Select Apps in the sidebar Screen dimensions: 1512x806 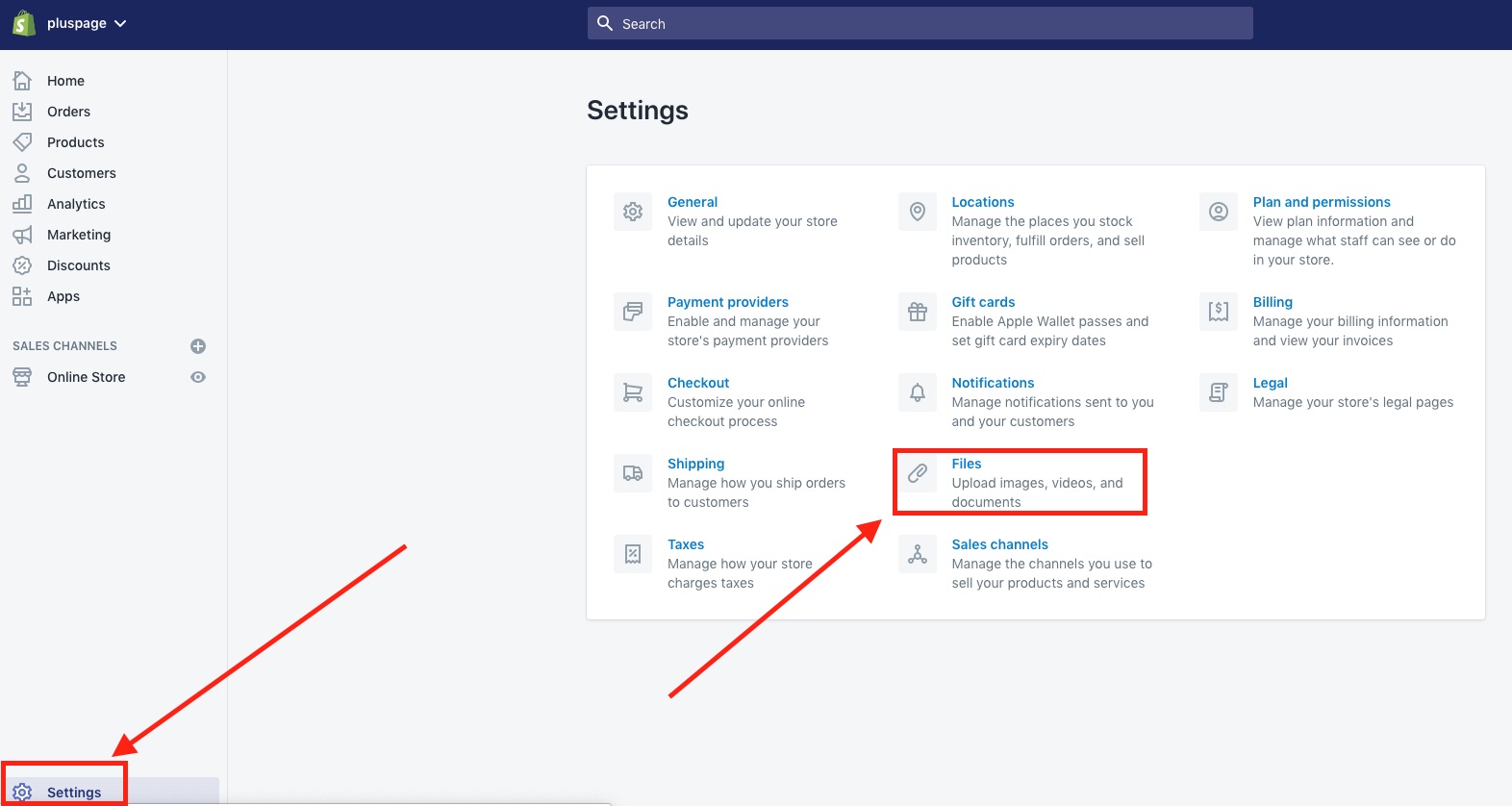(x=63, y=296)
